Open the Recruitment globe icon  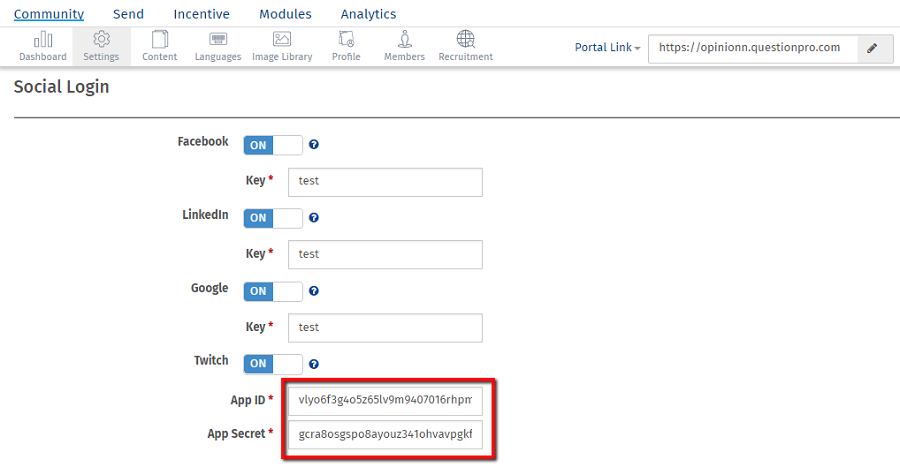point(465,39)
